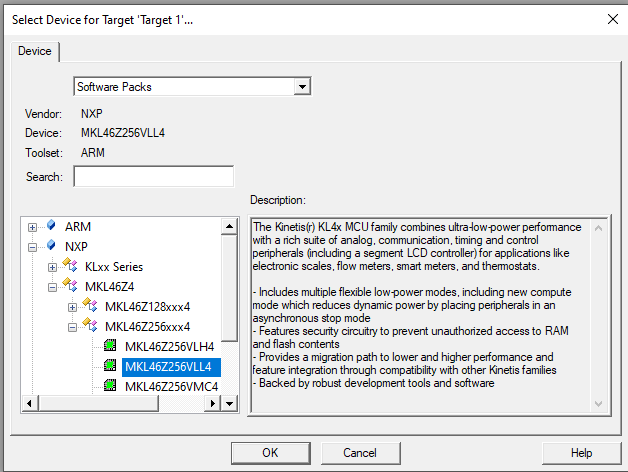Viewport: 628px width, 472px height.
Task: Click the MKL46Z256VLH4 chip icon
Action: point(111,346)
